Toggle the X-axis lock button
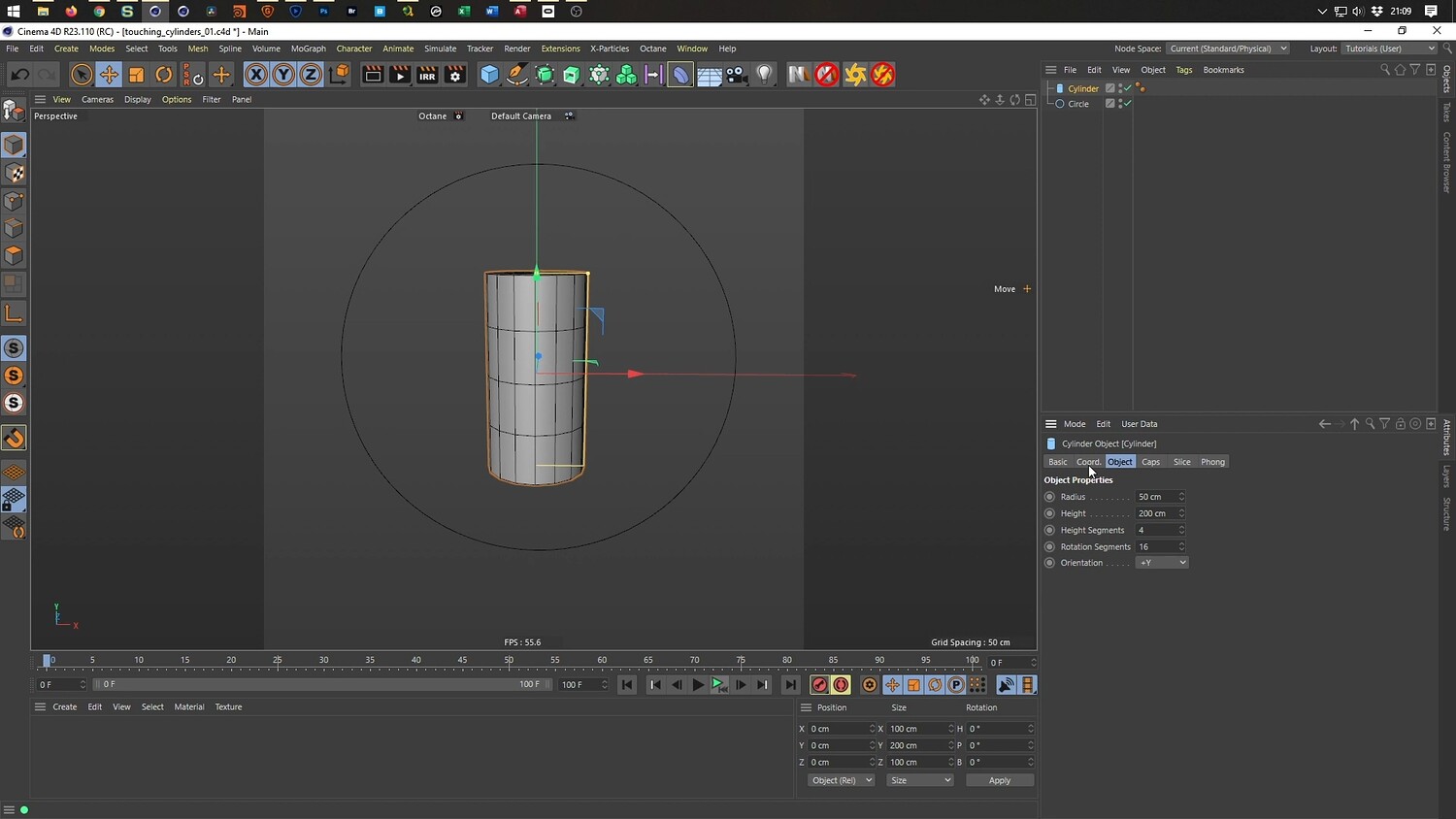The image size is (1456, 819). pos(255,75)
